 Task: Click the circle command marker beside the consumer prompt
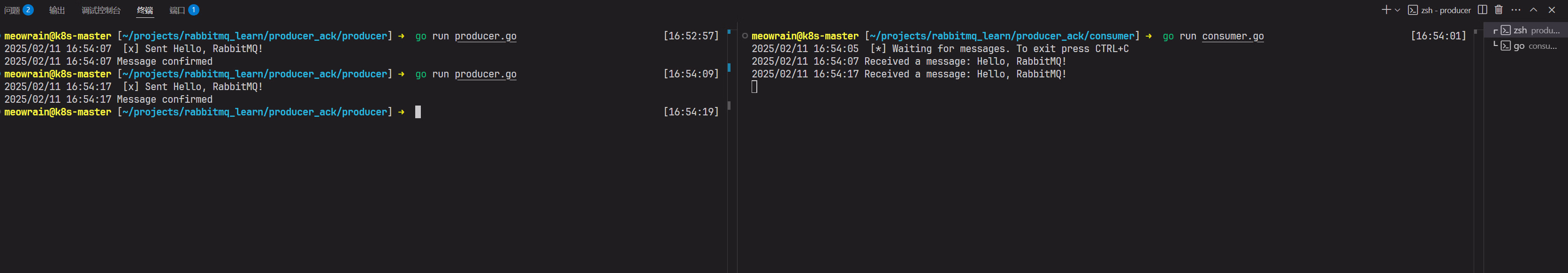point(745,36)
